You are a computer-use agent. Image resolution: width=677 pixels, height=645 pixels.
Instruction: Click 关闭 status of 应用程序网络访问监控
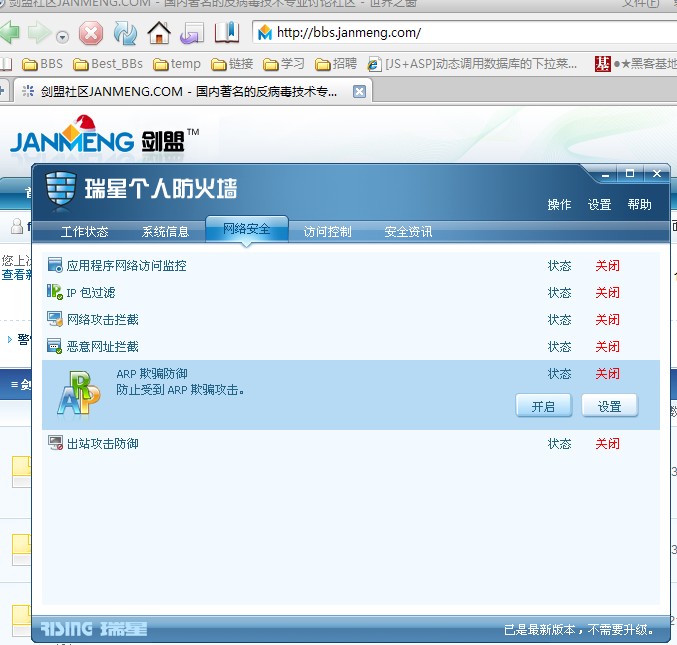(607, 266)
